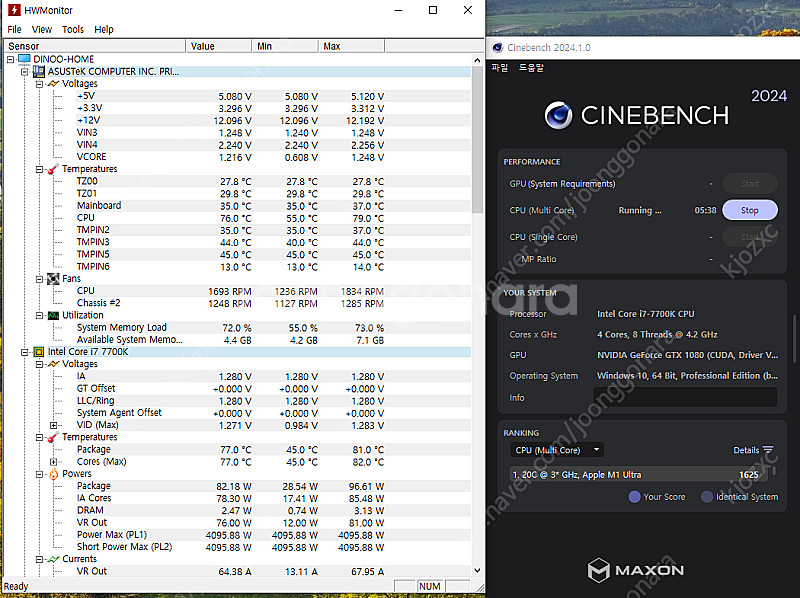Click the HWMonitor vertical scrollbar thumb
Image resolution: width=800 pixels, height=598 pixels.
pyautogui.click(x=477, y=139)
